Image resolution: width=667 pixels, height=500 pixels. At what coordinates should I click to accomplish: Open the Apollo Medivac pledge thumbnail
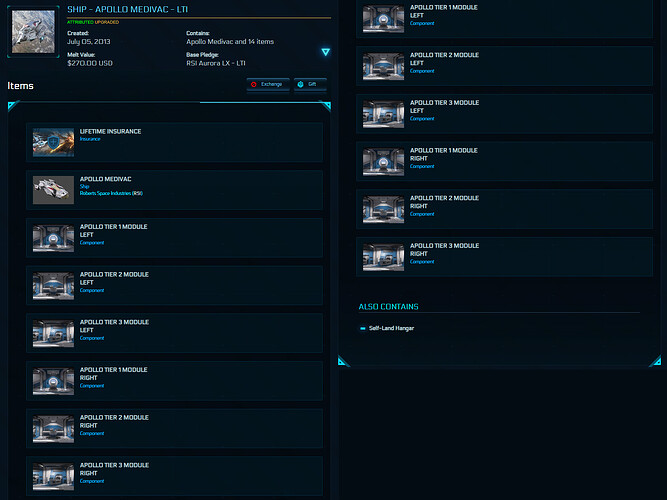click(x=34, y=32)
